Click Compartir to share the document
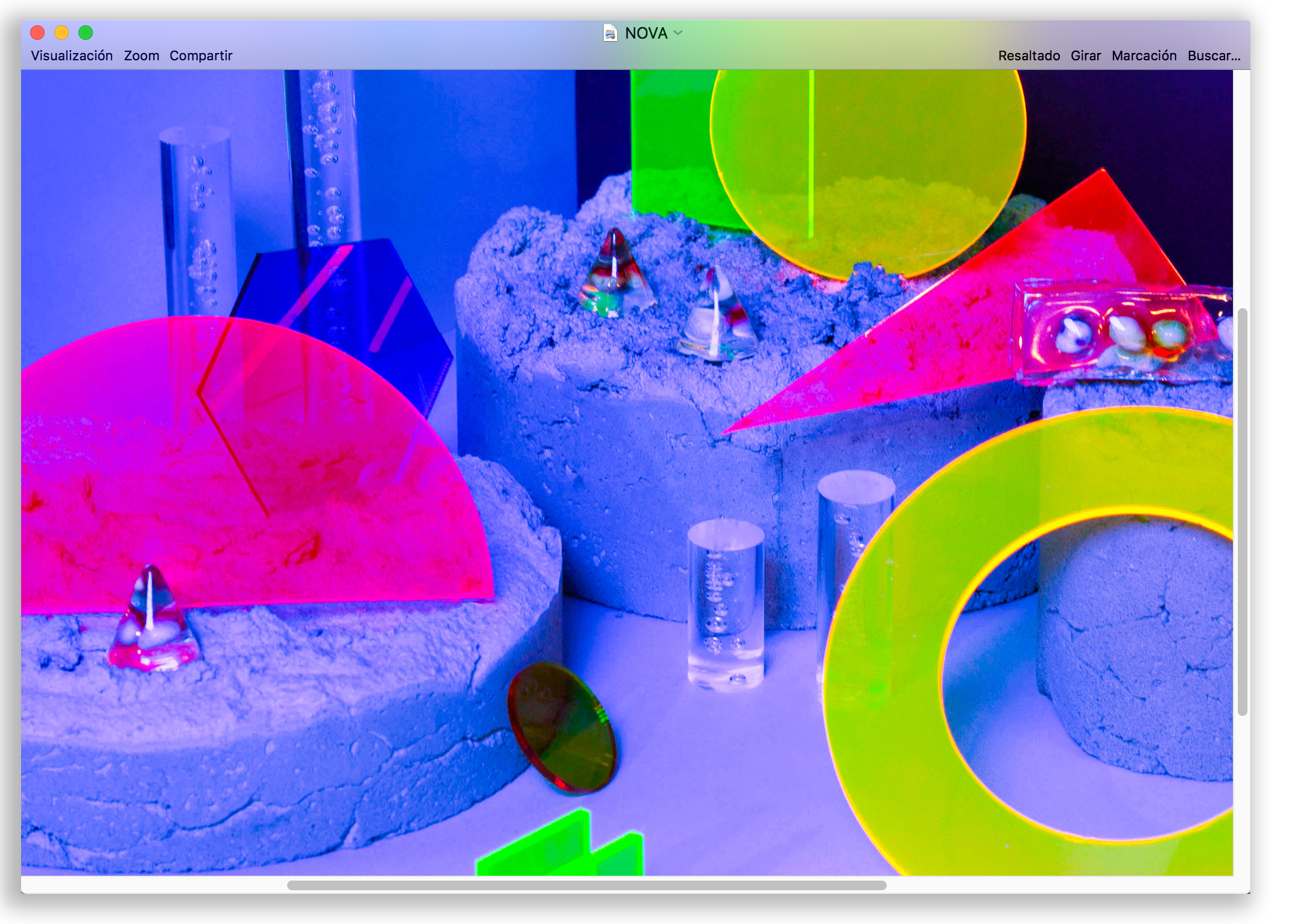 coord(201,55)
